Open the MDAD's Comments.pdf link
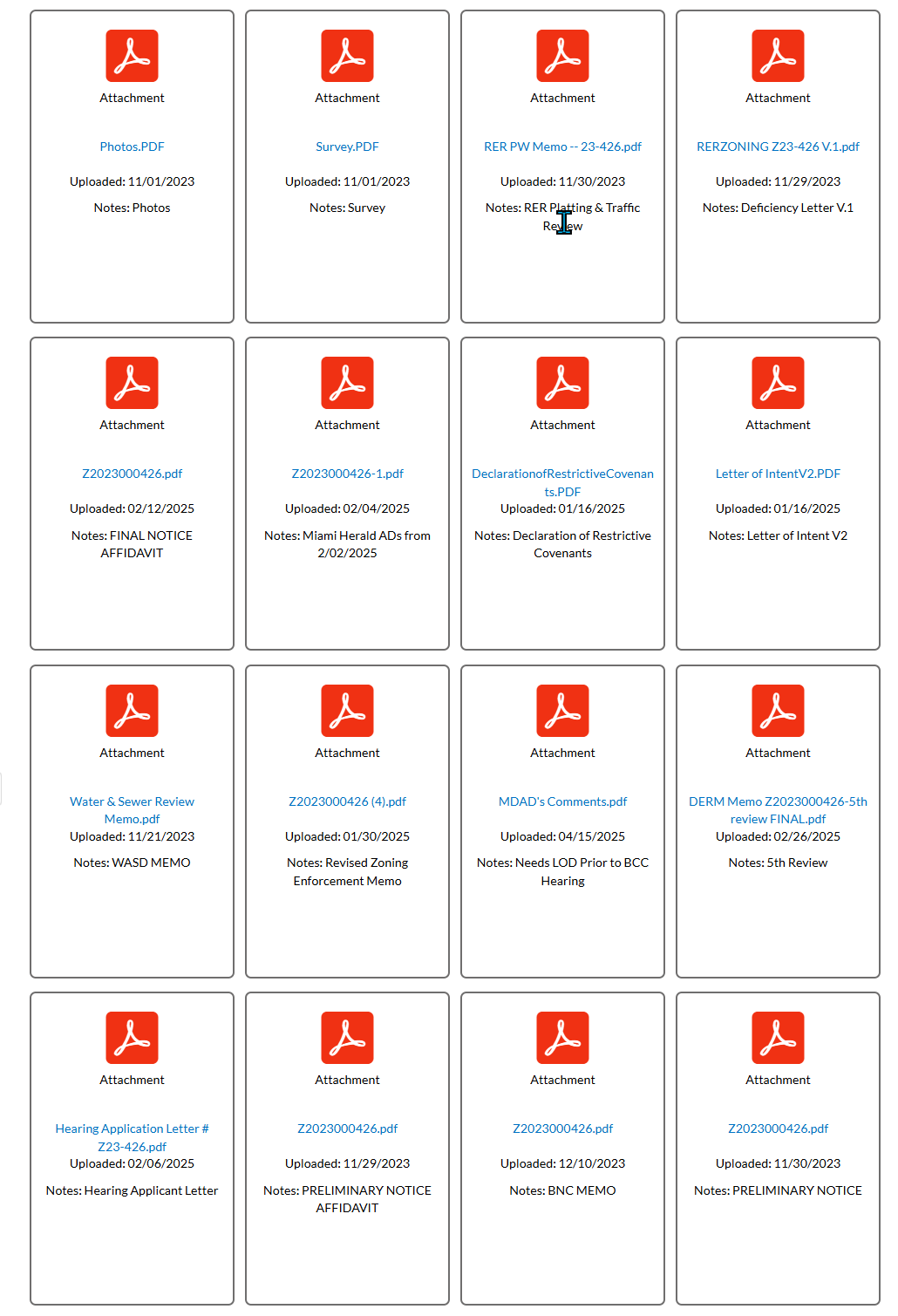Screen dimensions: 898x1316 (x=562, y=801)
